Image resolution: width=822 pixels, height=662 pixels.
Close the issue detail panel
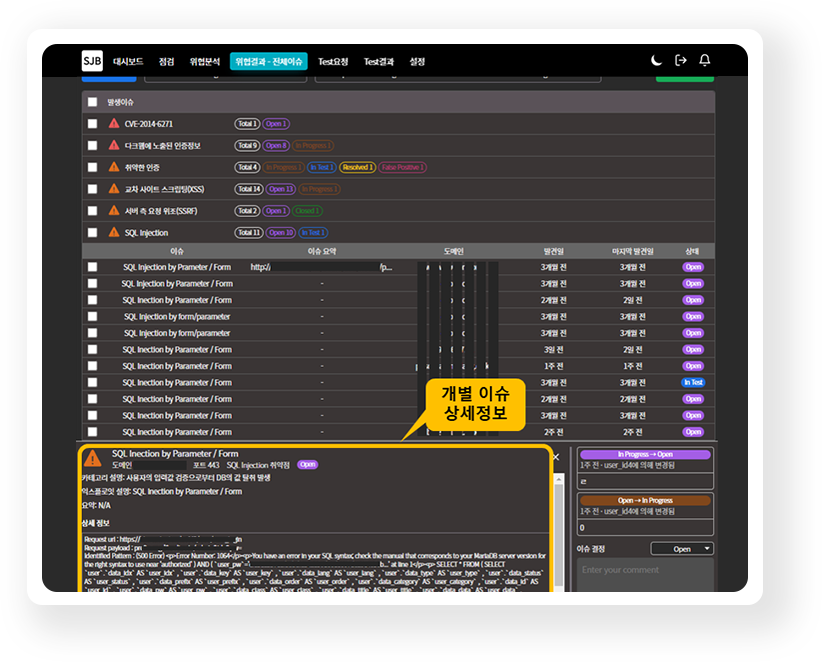556,457
